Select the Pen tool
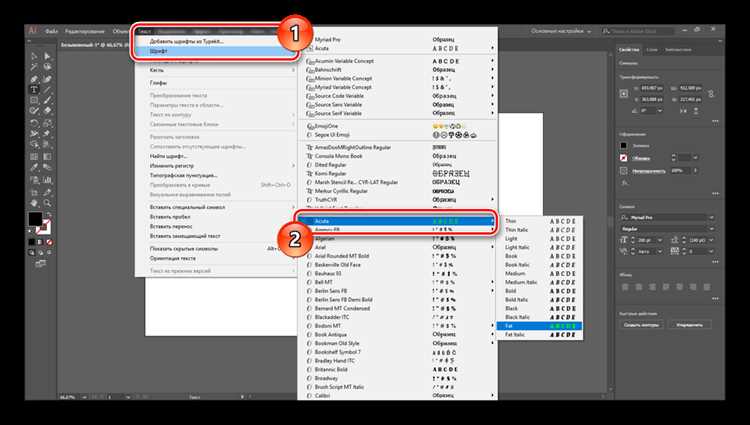This screenshot has width=750, height=425. pyautogui.click(x=34, y=78)
